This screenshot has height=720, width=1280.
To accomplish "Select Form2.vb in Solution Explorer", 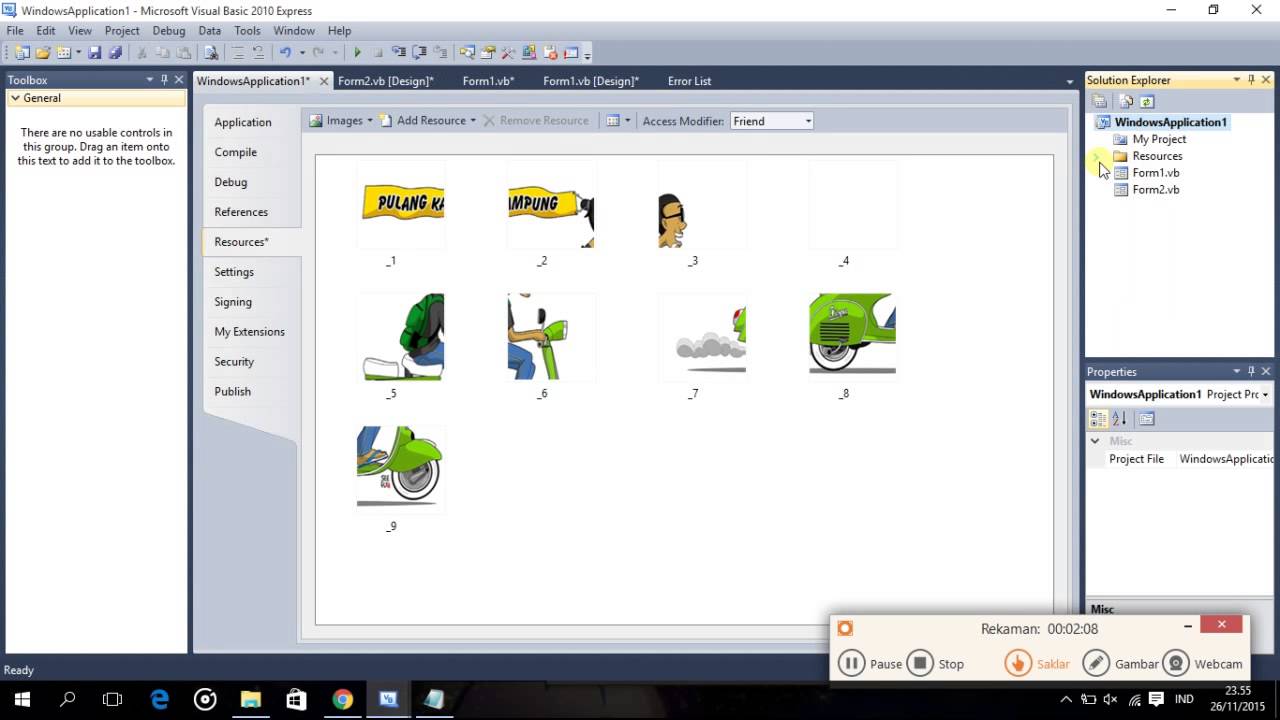I will point(1155,190).
